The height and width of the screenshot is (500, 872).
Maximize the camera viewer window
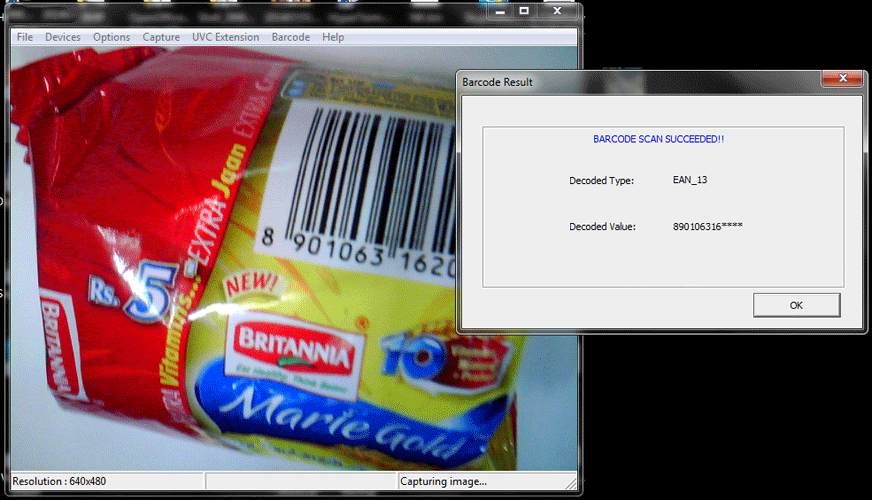click(x=524, y=11)
